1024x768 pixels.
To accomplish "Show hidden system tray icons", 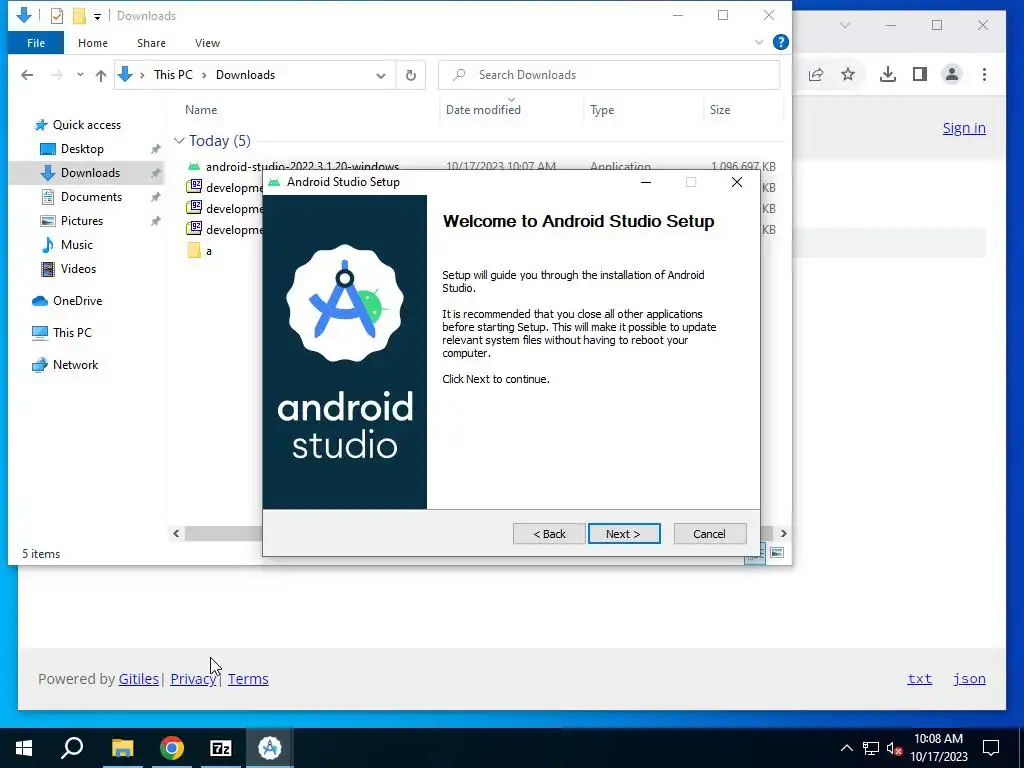I will coord(846,748).
